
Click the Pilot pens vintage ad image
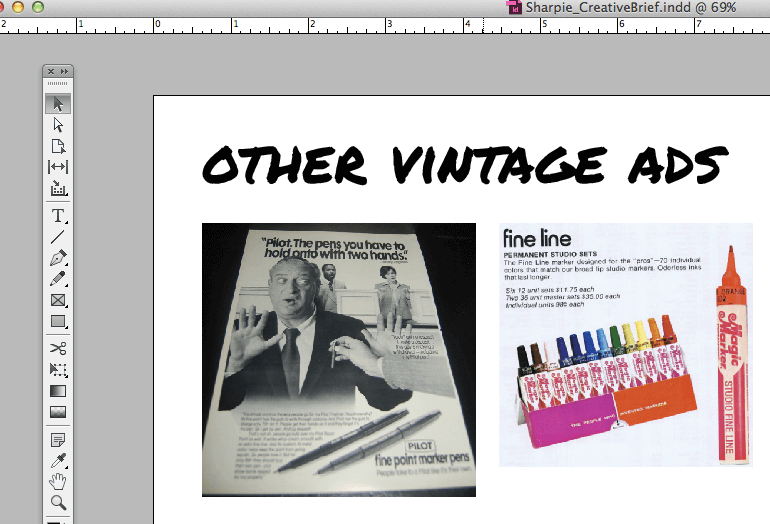339,359
